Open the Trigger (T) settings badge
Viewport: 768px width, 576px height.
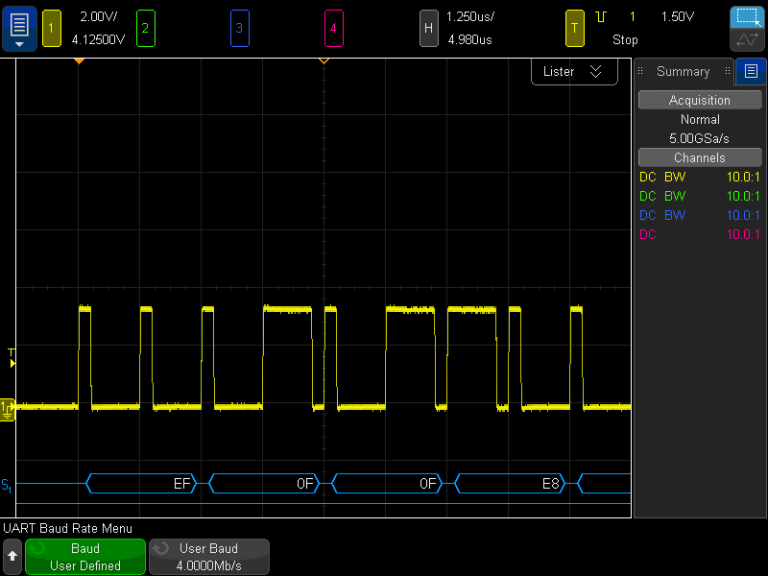click(574, 28)
